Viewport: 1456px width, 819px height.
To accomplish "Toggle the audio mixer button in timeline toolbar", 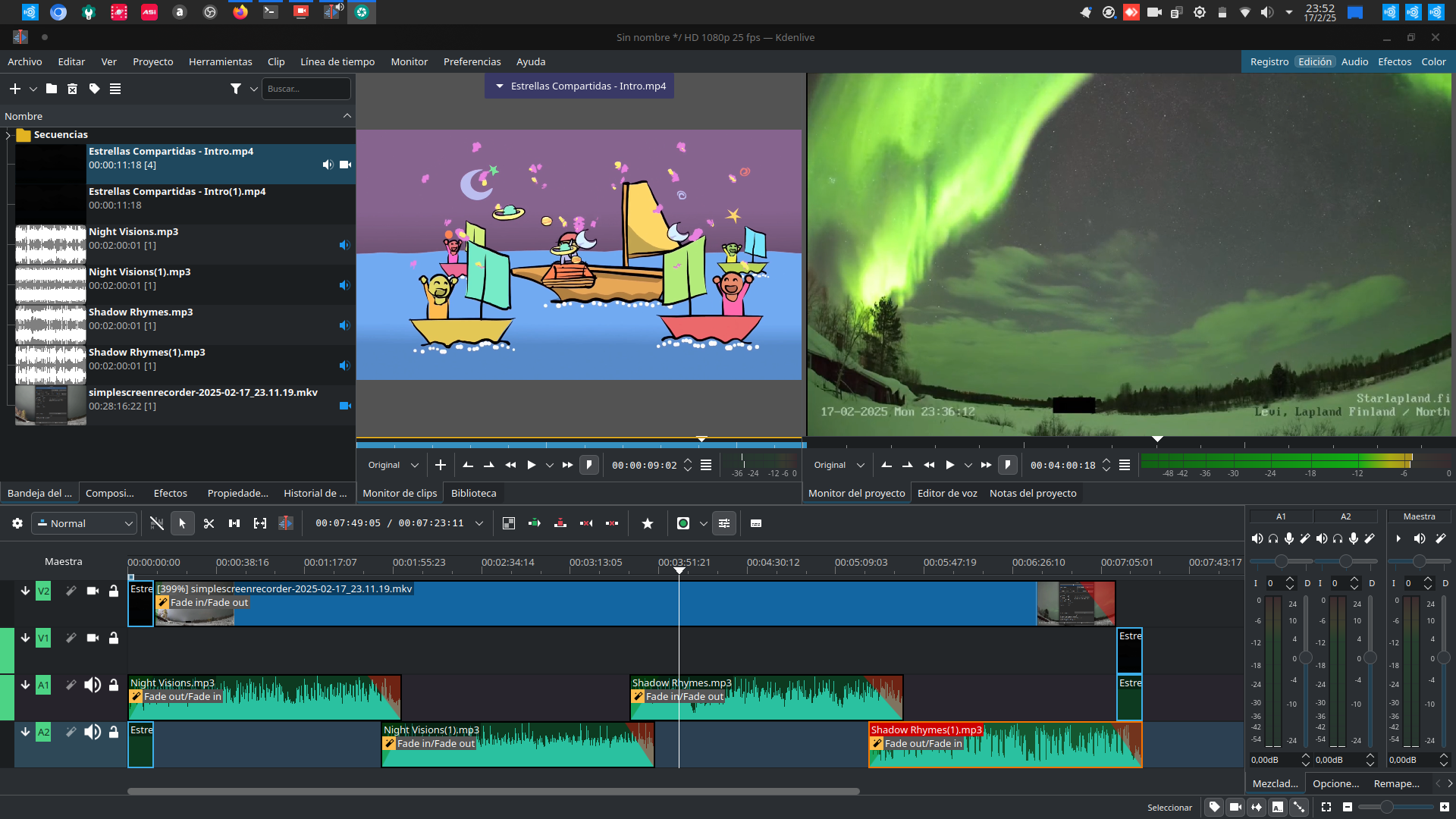I will 724,523.
